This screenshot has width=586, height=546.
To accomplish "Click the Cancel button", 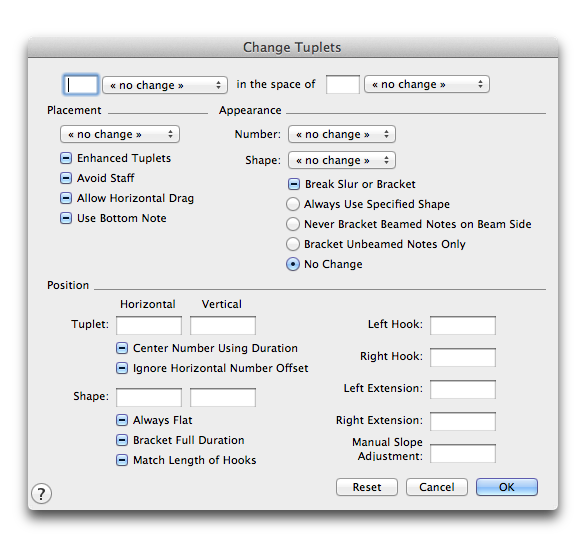I will tap(437, 487).
